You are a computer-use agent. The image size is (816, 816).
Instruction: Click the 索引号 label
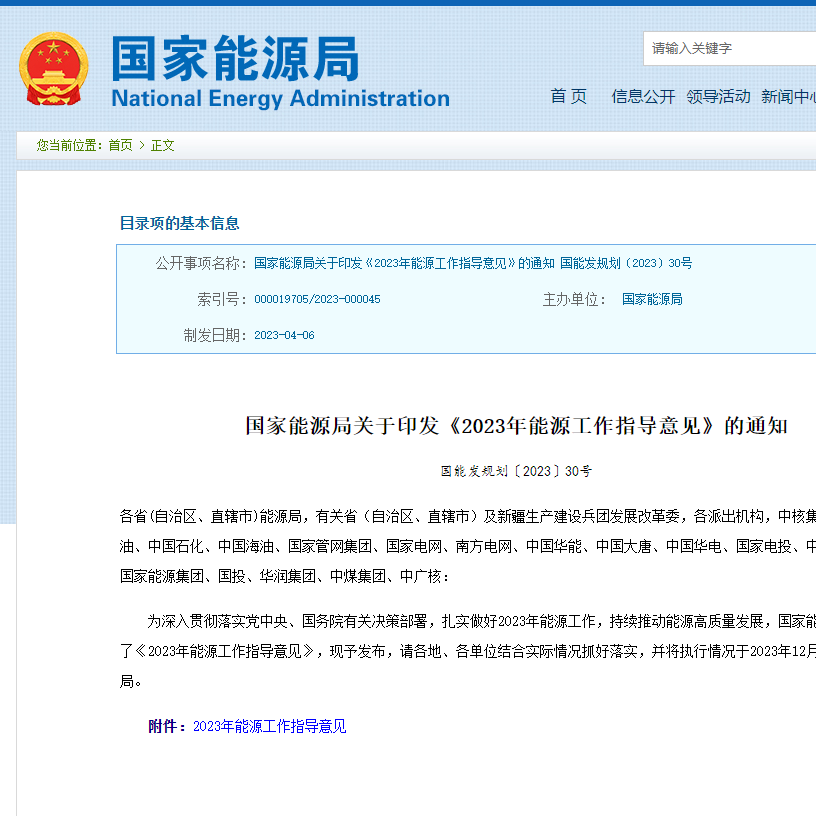click(x=222, y=299)
